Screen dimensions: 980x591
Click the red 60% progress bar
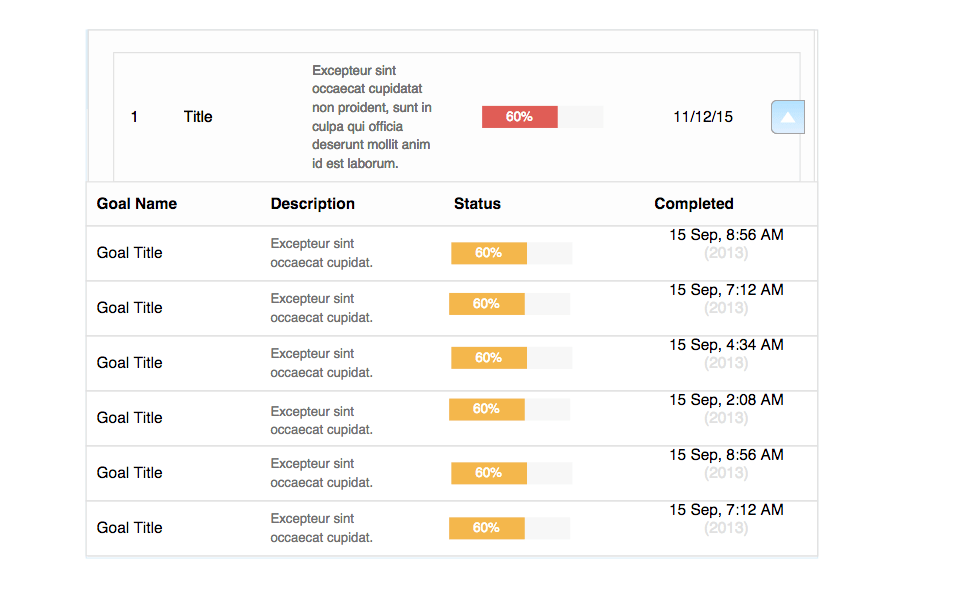tap(520, 117)
